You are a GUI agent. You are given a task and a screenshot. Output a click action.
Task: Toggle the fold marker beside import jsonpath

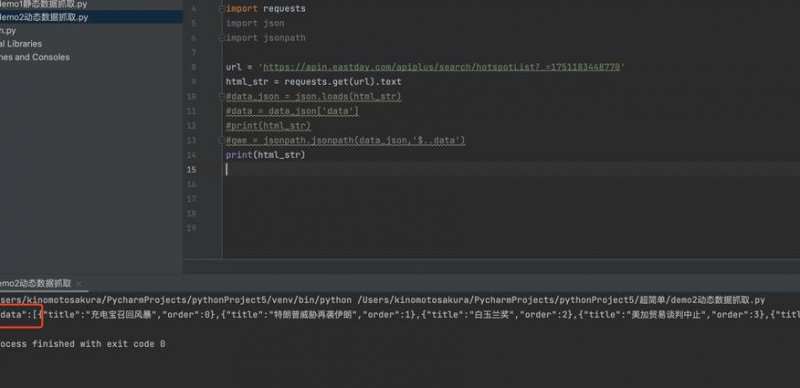[x=221, y=38]
